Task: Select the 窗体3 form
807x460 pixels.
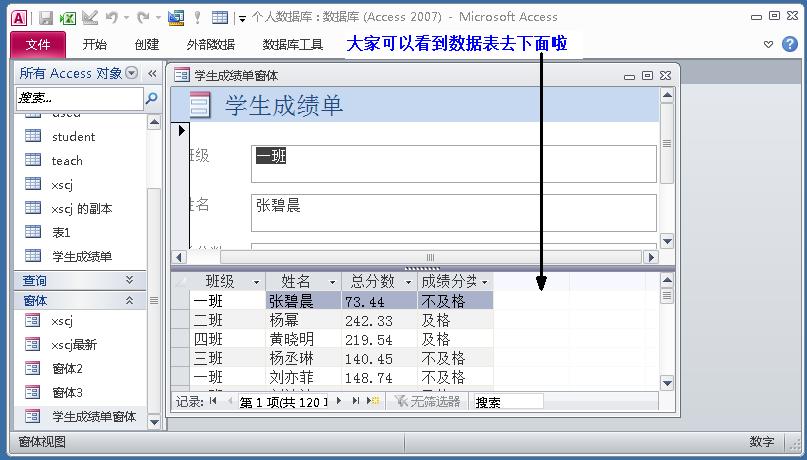Action: (67, 393)
